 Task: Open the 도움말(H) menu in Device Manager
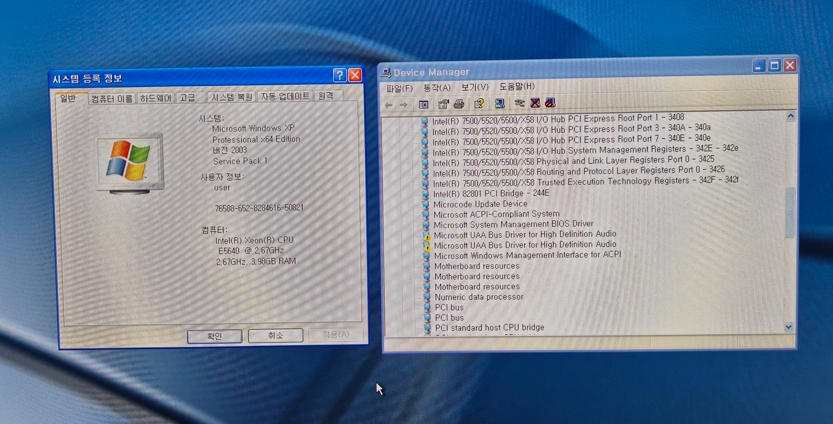pyautogui.click(x=516, y=86)
